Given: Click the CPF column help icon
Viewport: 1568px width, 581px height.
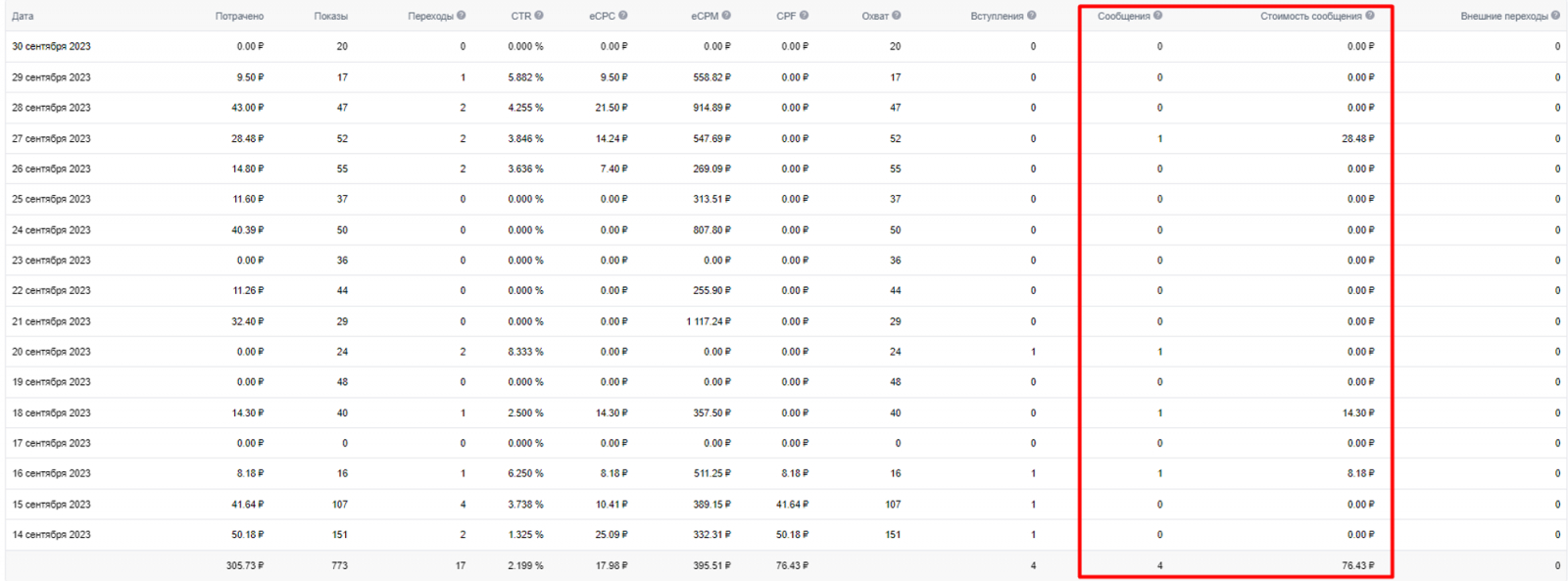Looking at the screenshot, I should pos(804,16).
